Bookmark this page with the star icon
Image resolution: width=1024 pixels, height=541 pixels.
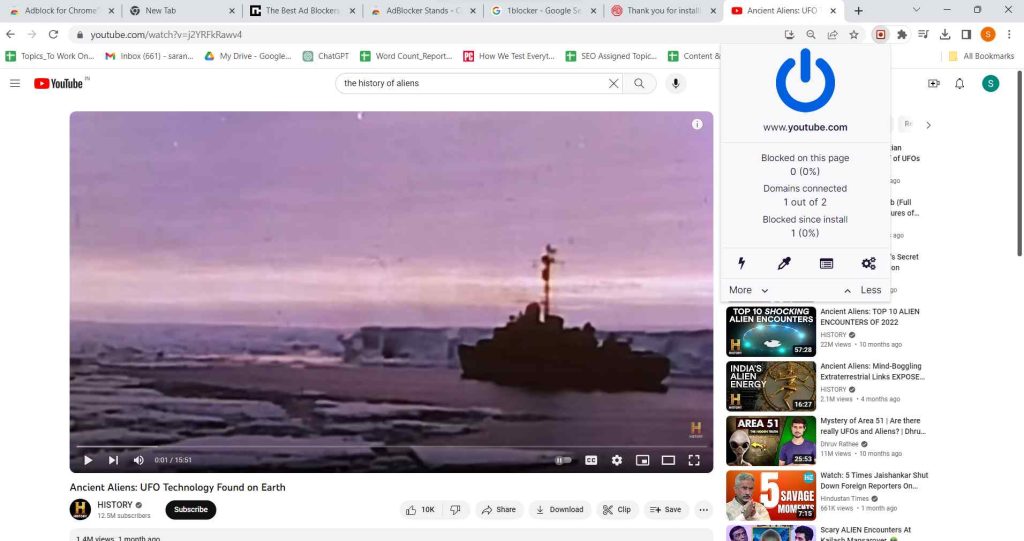(x=854, y=35)
